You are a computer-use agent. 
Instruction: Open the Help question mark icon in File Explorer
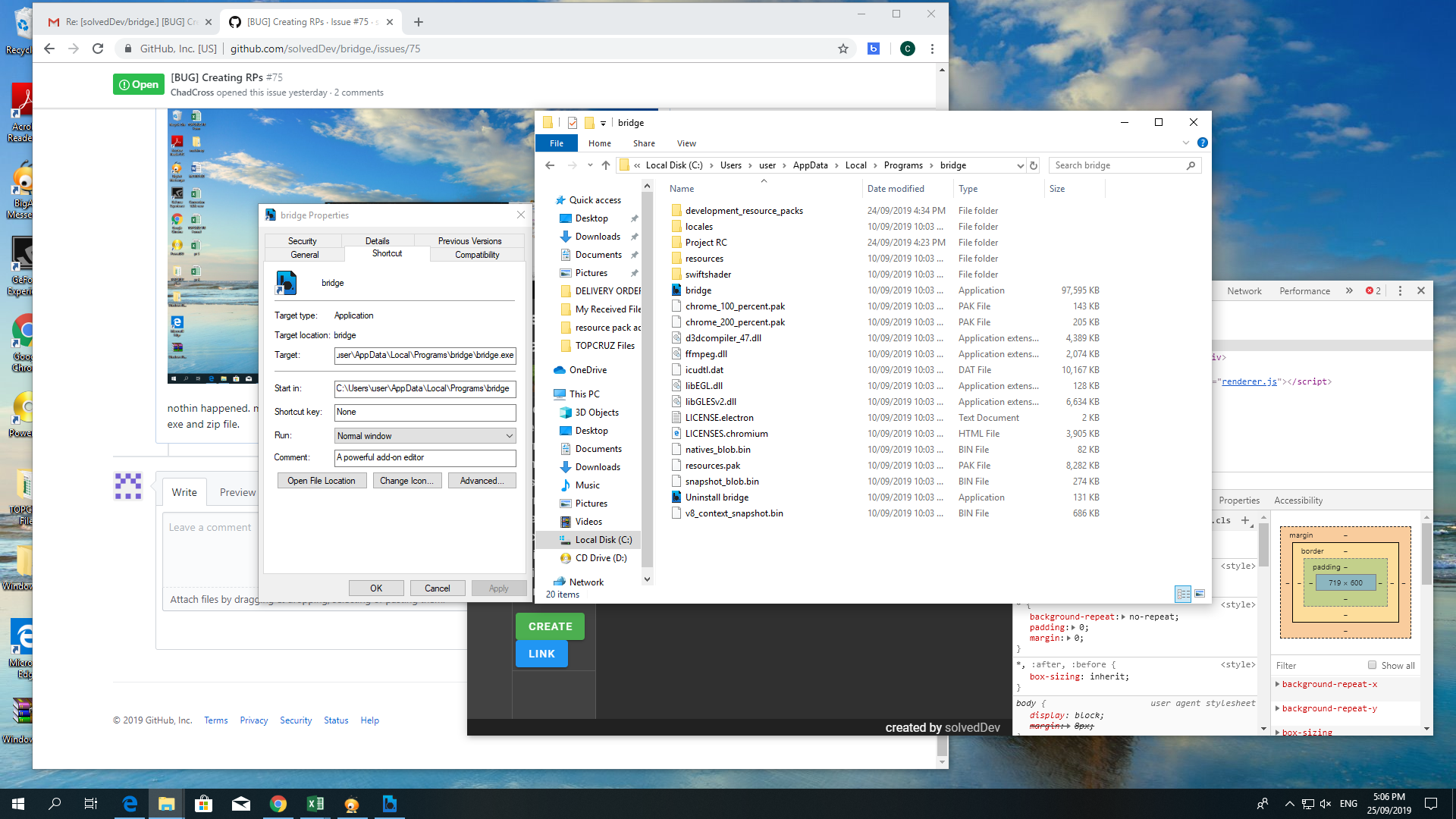pos(1203,143)
